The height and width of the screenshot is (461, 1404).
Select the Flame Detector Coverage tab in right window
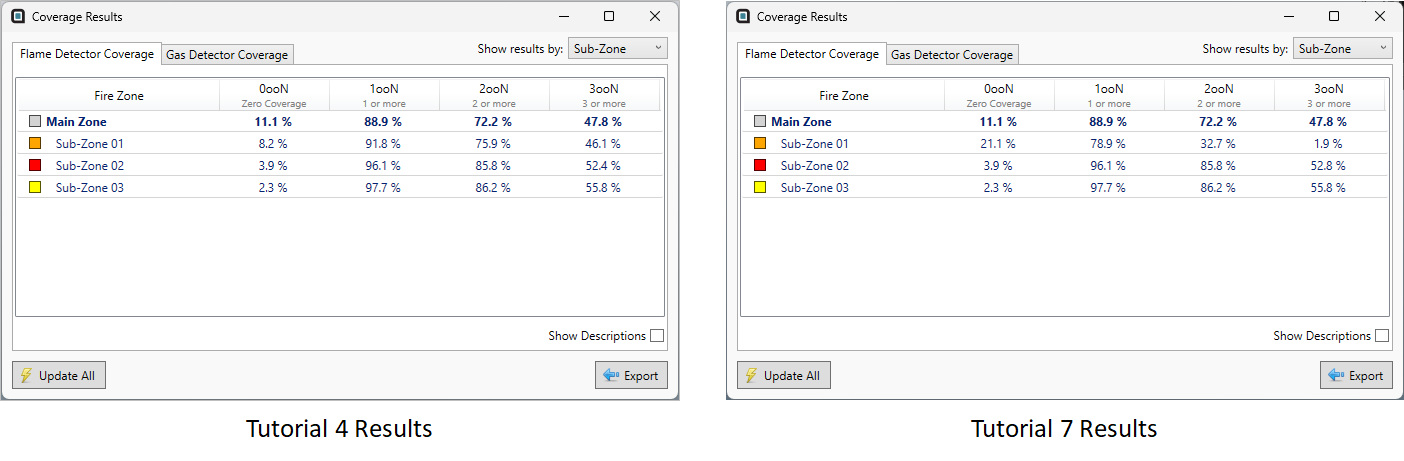click(x=812, y=54)
